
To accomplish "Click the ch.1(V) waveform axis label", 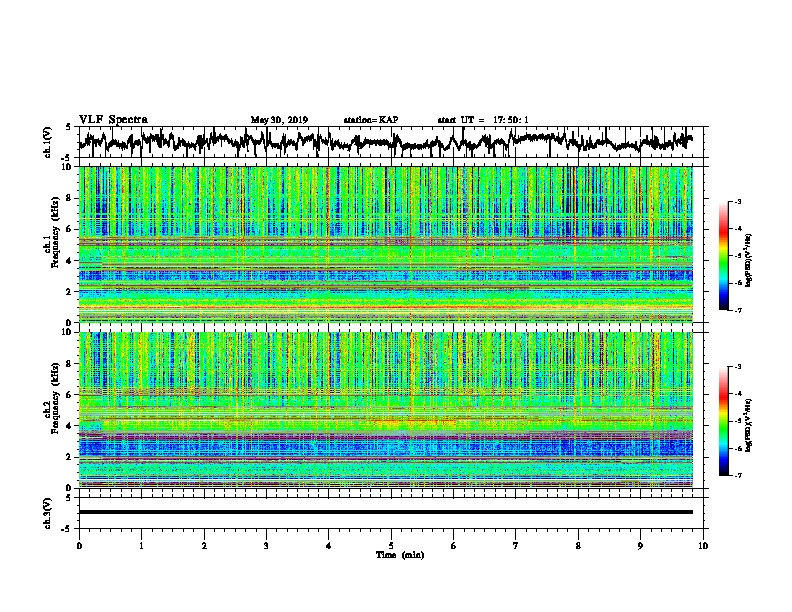I will (x=47, y=142).
